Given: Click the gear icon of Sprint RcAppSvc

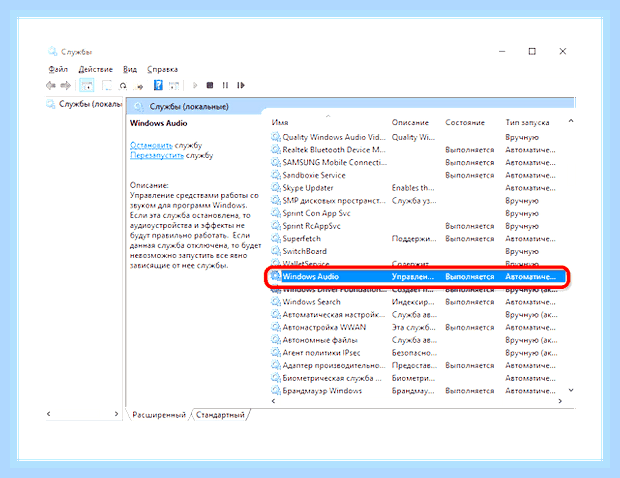Looking at the screenshot, I should click(276, 226).
